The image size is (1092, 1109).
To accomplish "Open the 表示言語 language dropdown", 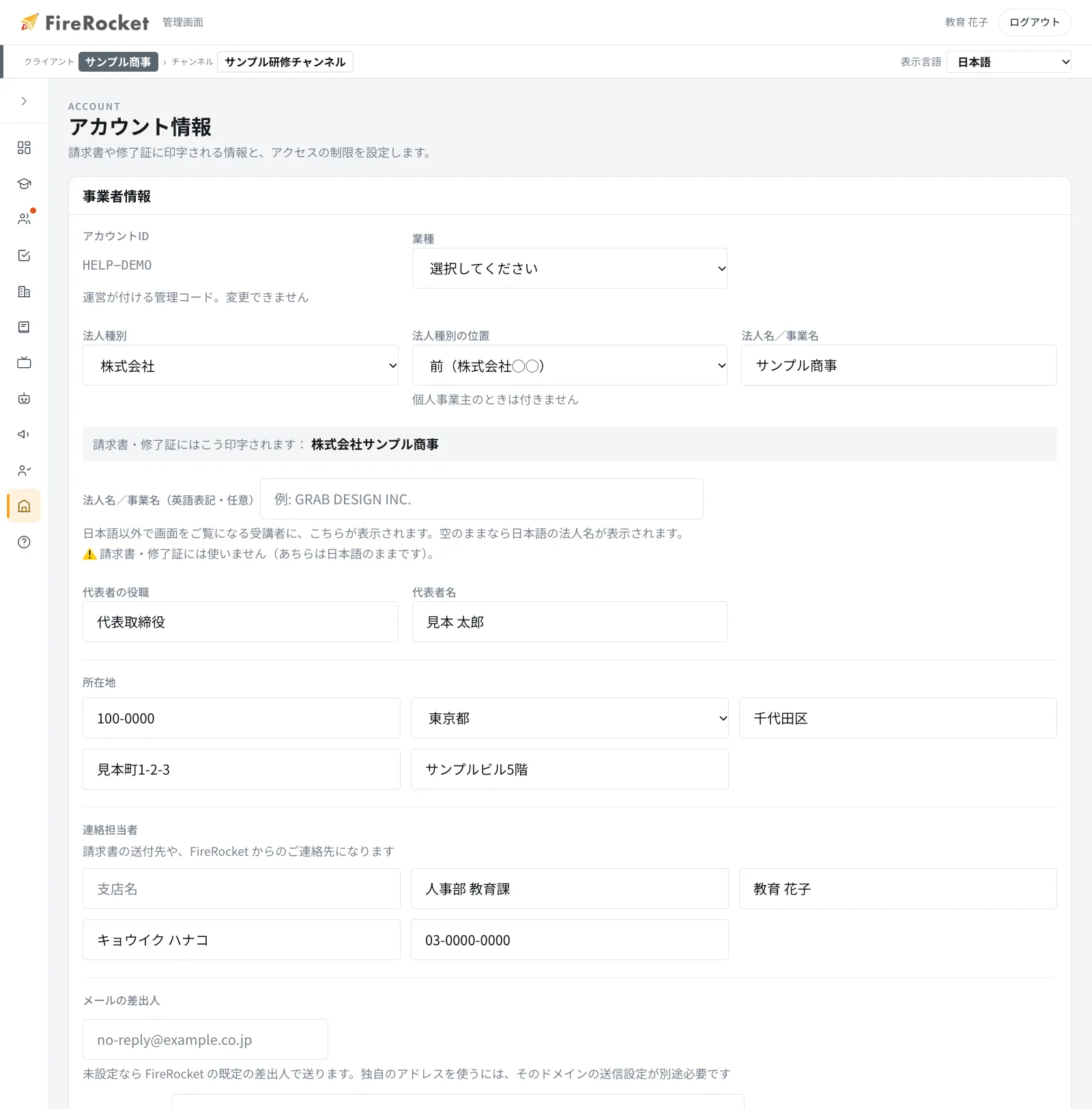I will [1009, 62].
